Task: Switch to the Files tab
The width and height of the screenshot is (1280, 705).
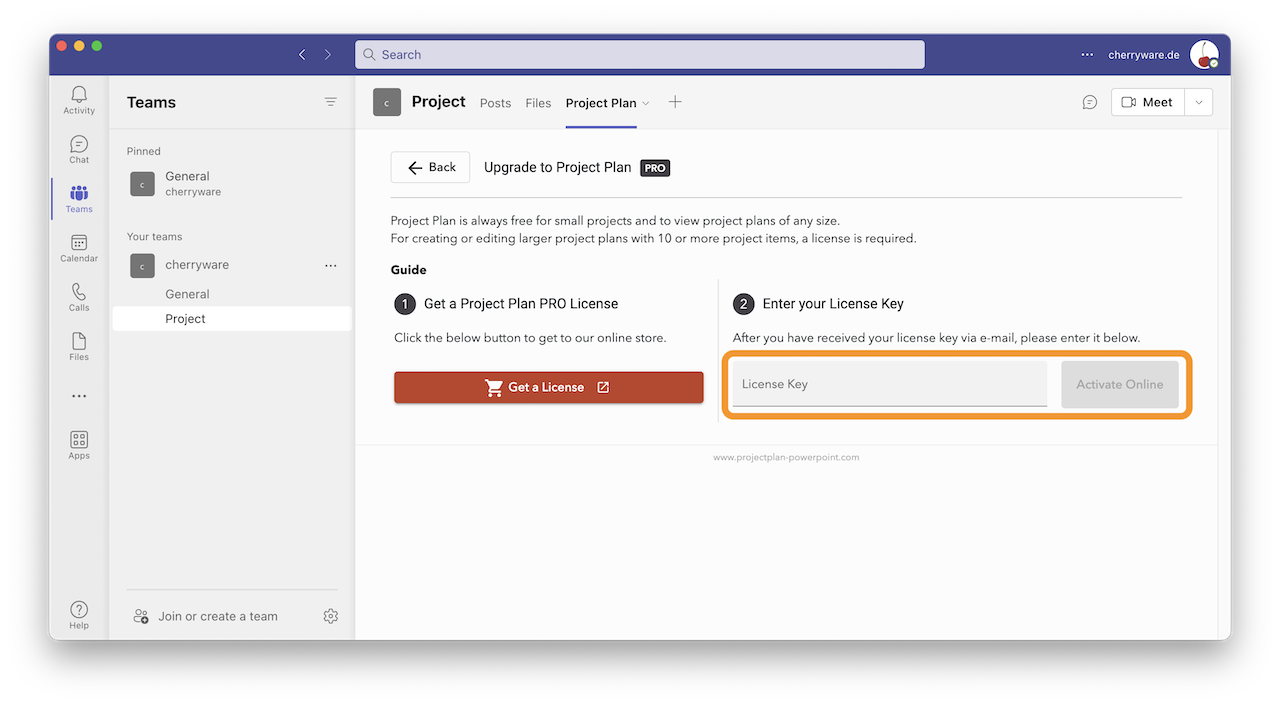Action: click(x=538, y=103)
